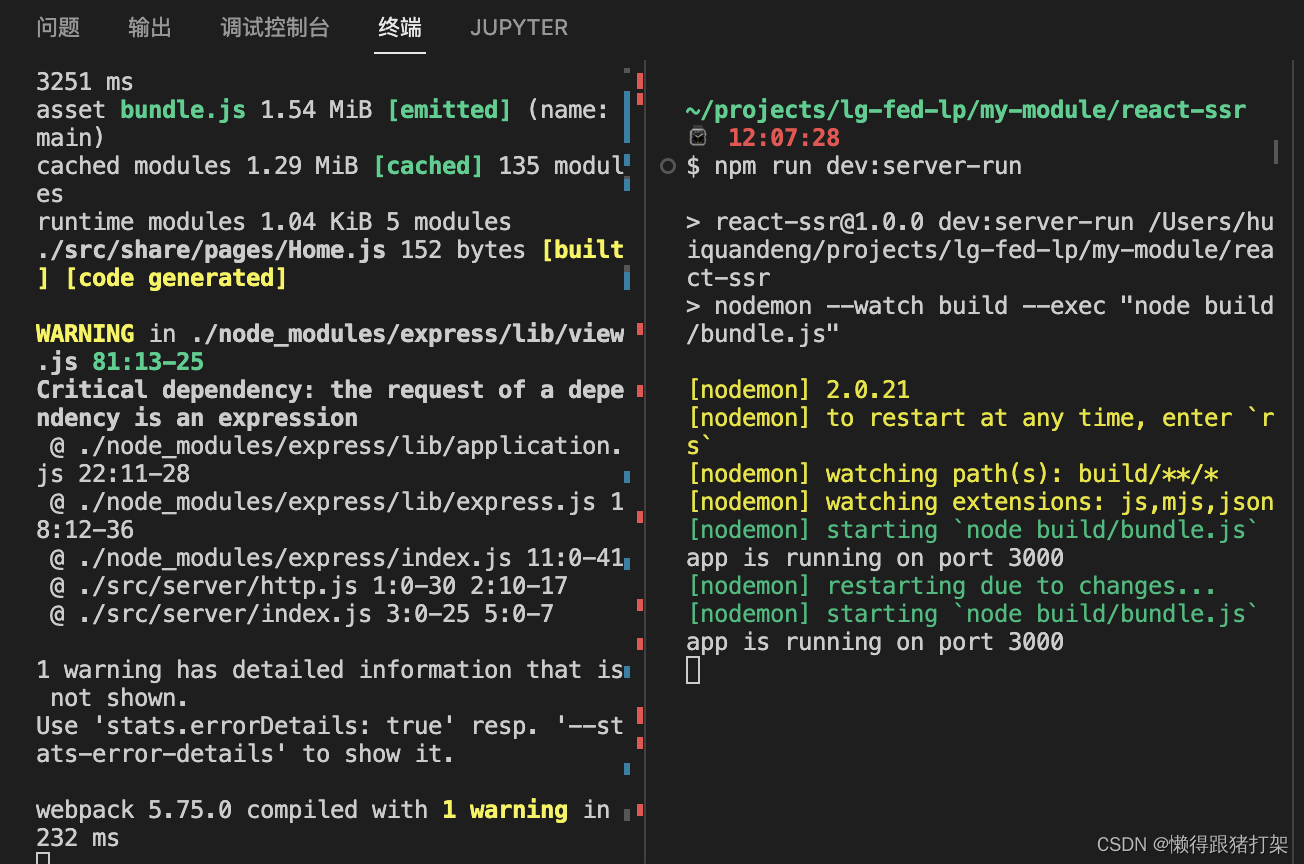Click "1 warning has detailed information" line
The height and width of the screenshot is (864, 1304).
coord(330,670)
